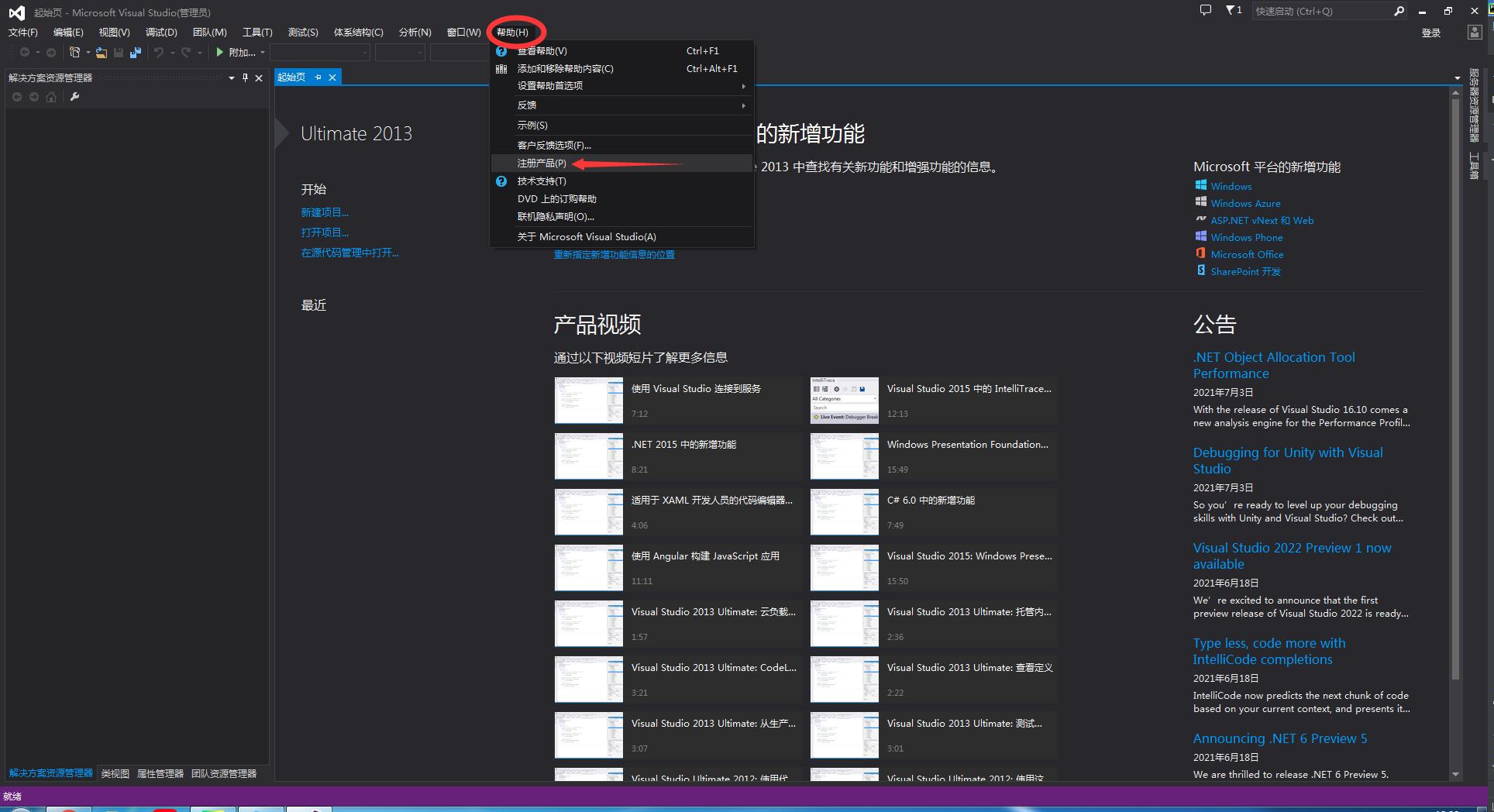Select About Microsoft Visual Studio menu item
Viewport: 1494px width, 812px height.
(x=622, y=237)
